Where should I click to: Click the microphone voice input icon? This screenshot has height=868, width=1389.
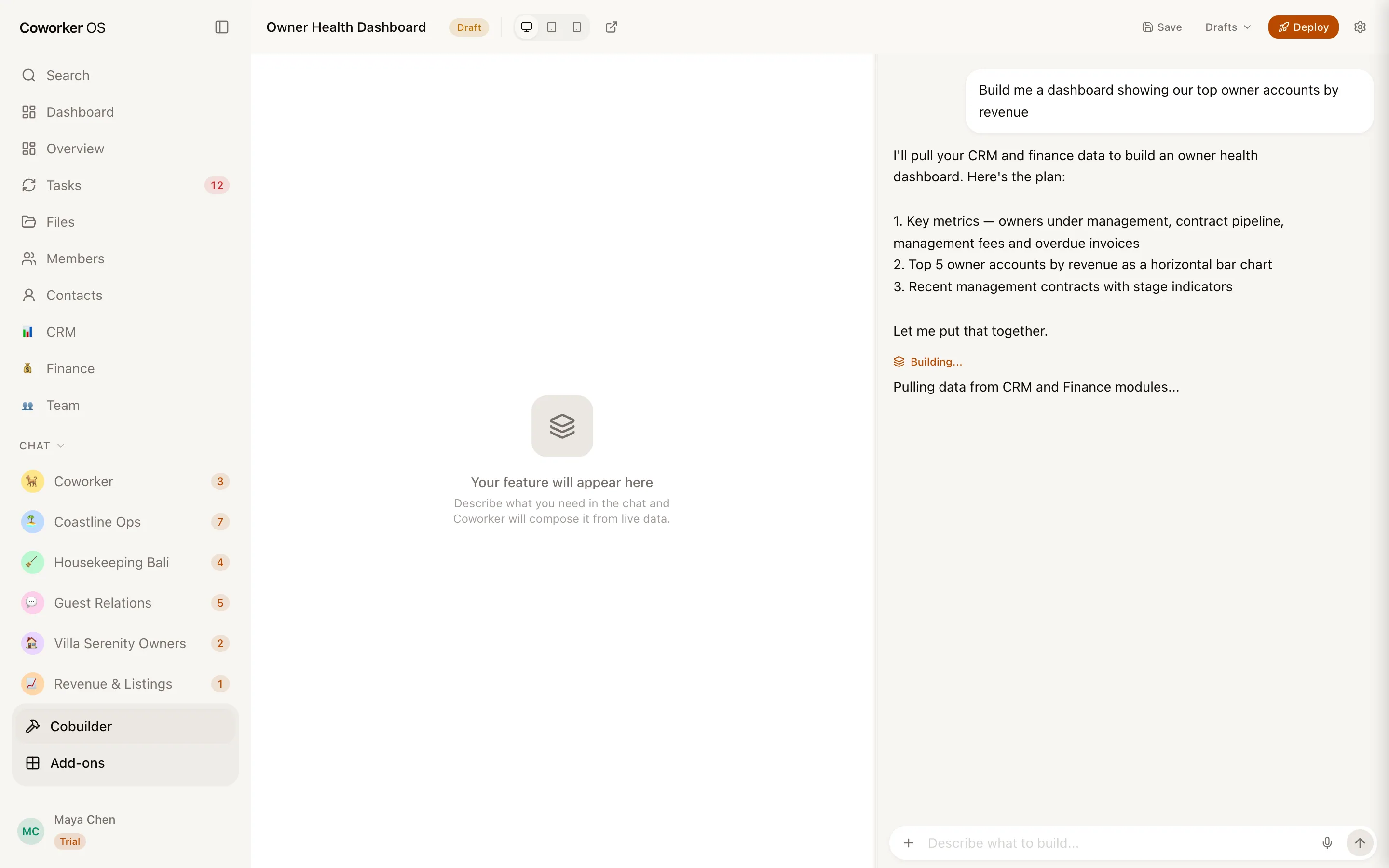[x=1327, y=843]
